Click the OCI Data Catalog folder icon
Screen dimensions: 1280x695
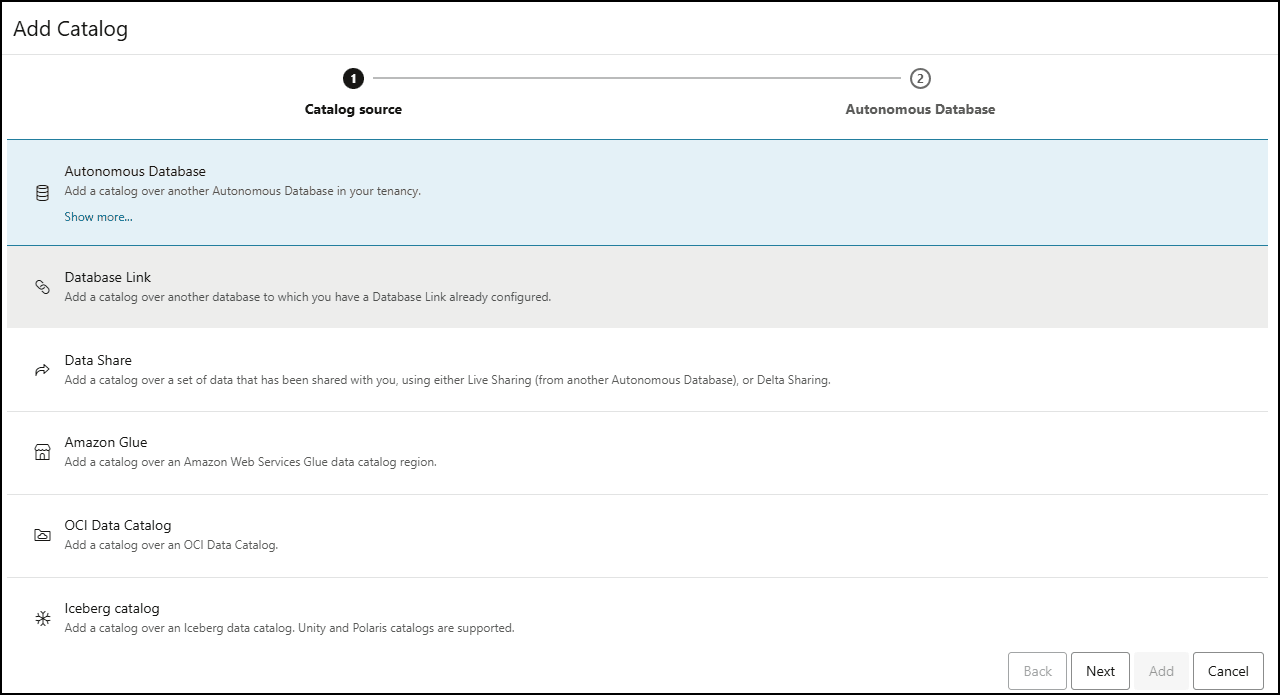[x=41, y=534]
